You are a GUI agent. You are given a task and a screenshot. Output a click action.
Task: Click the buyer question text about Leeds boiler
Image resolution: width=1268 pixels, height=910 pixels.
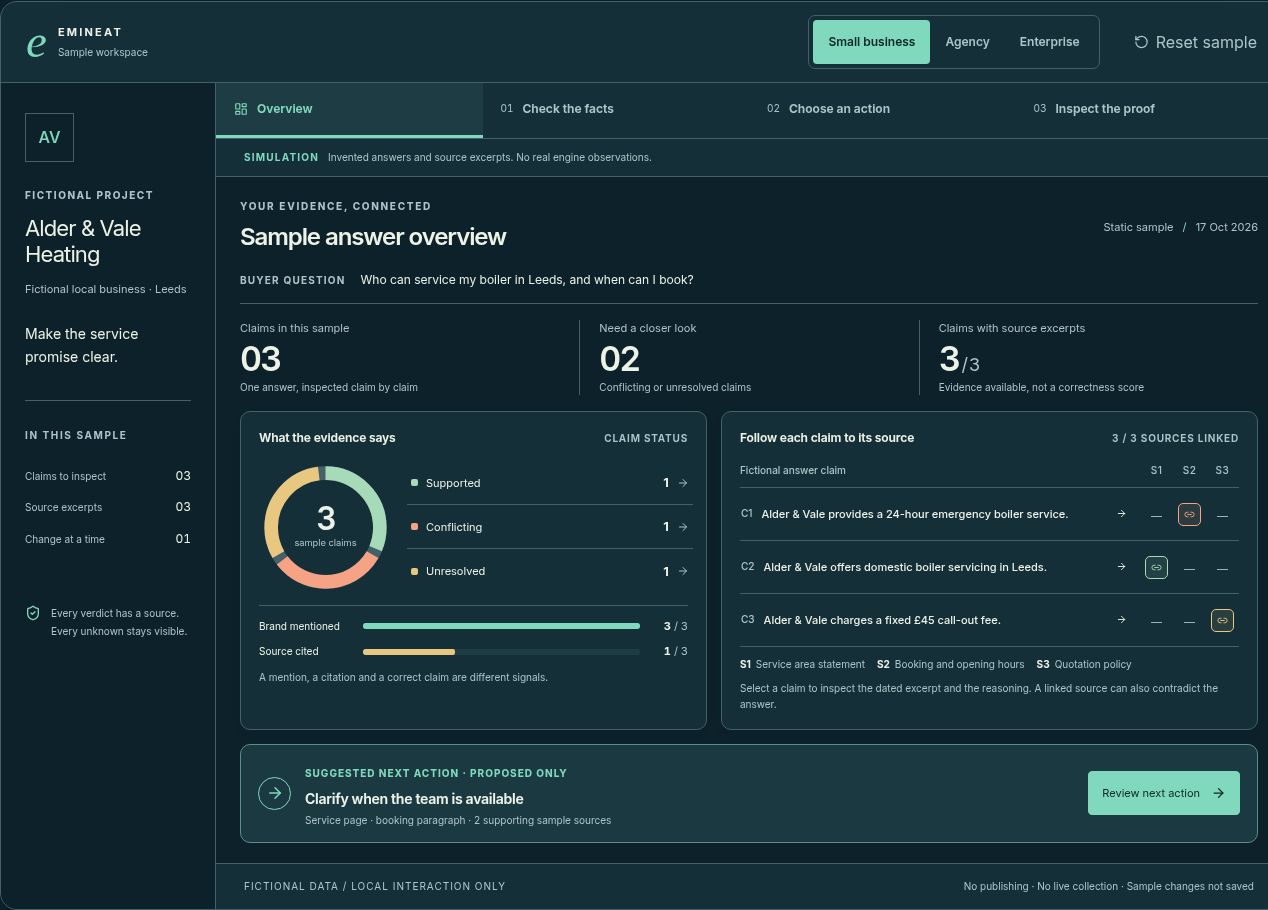pos(527,280)
